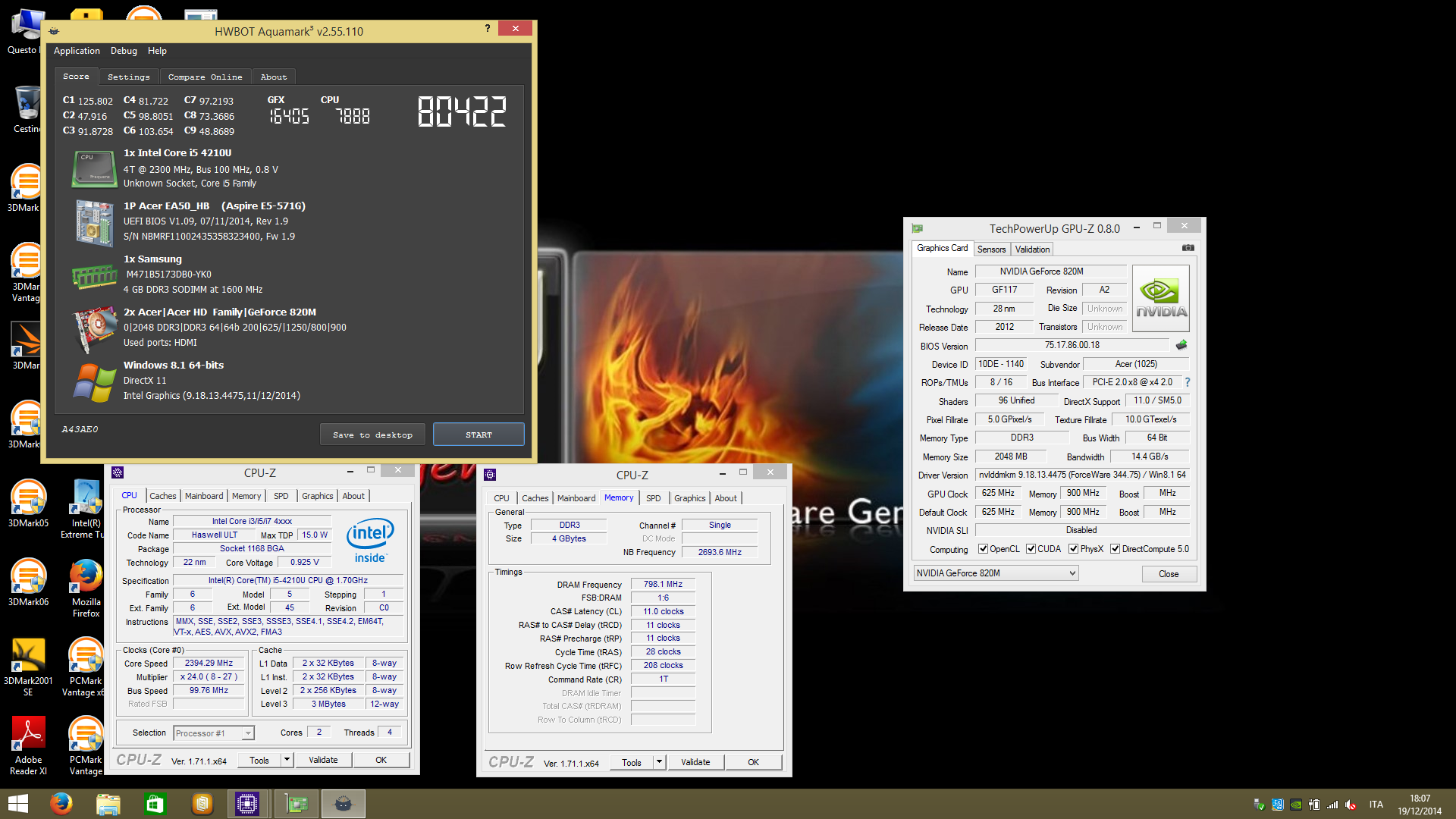1456x819 pixels.
Task: Click Validate button in right CPU-Z
Action: click(695, 762)
